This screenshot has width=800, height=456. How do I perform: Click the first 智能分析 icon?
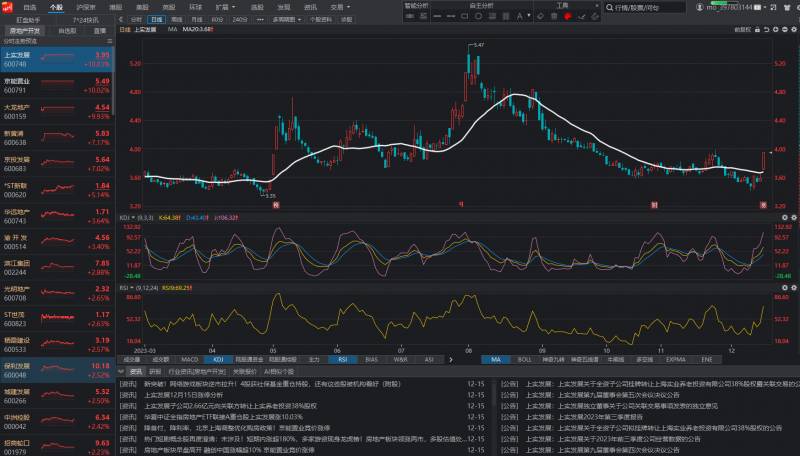pyautogui.click(x=409, y=16)
